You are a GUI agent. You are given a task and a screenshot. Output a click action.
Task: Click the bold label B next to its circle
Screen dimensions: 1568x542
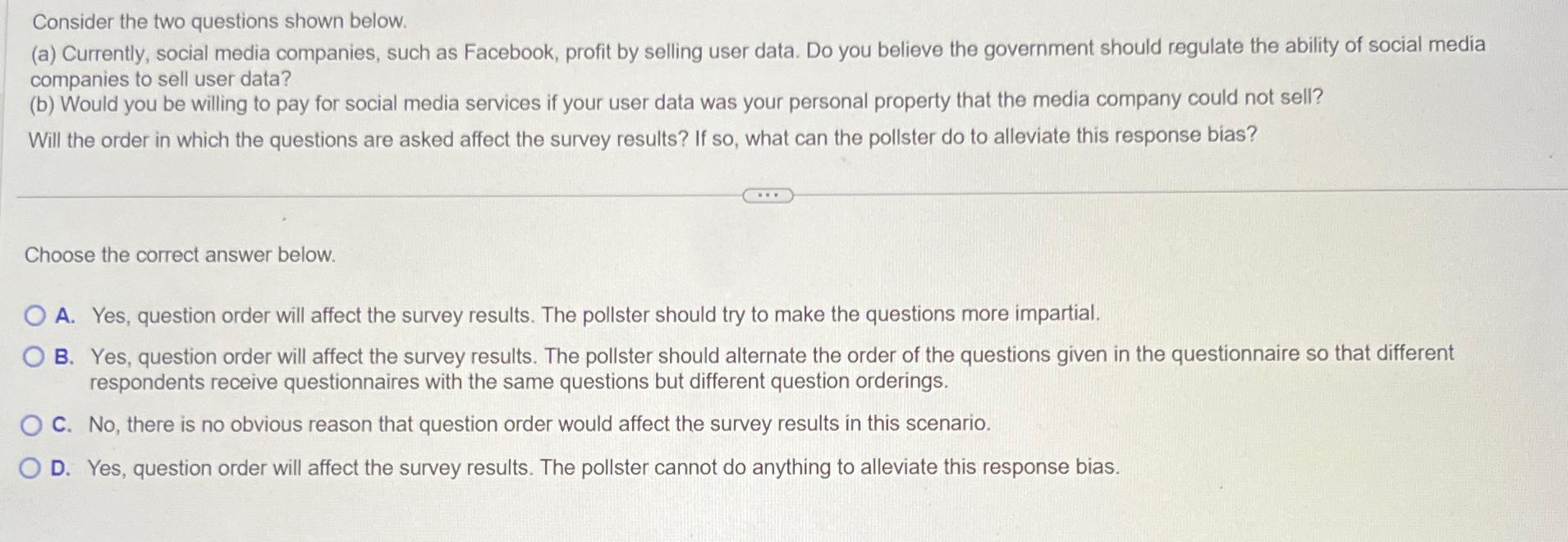point(63,355)
